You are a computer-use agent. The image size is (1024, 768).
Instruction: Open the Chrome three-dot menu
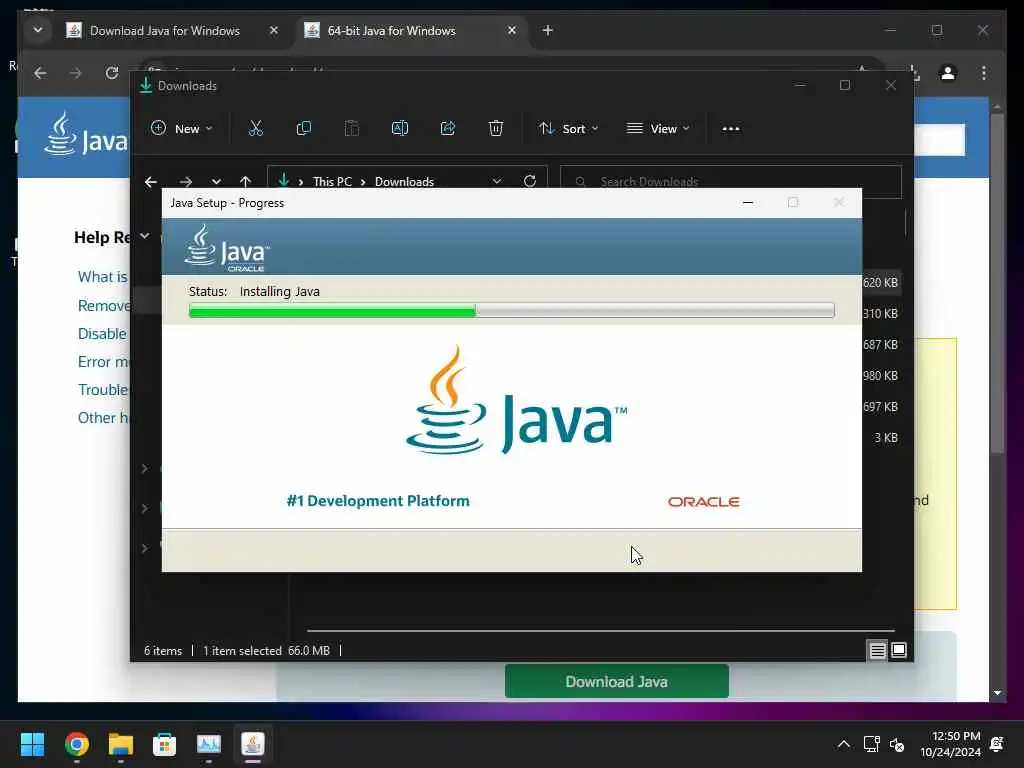984,73
